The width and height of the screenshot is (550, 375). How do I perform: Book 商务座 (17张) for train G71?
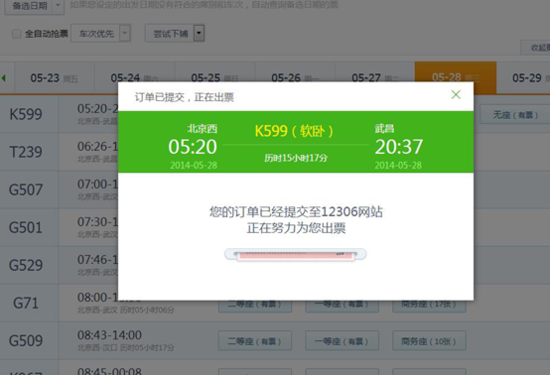[x=429, y=306]
